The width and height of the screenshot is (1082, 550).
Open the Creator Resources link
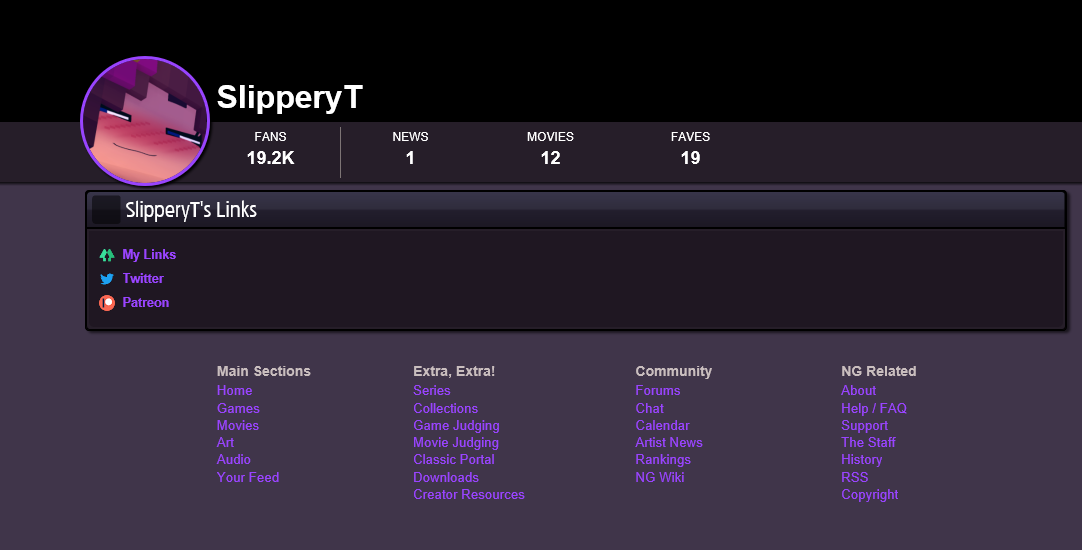pyautogui.click(x=468, y=494)
